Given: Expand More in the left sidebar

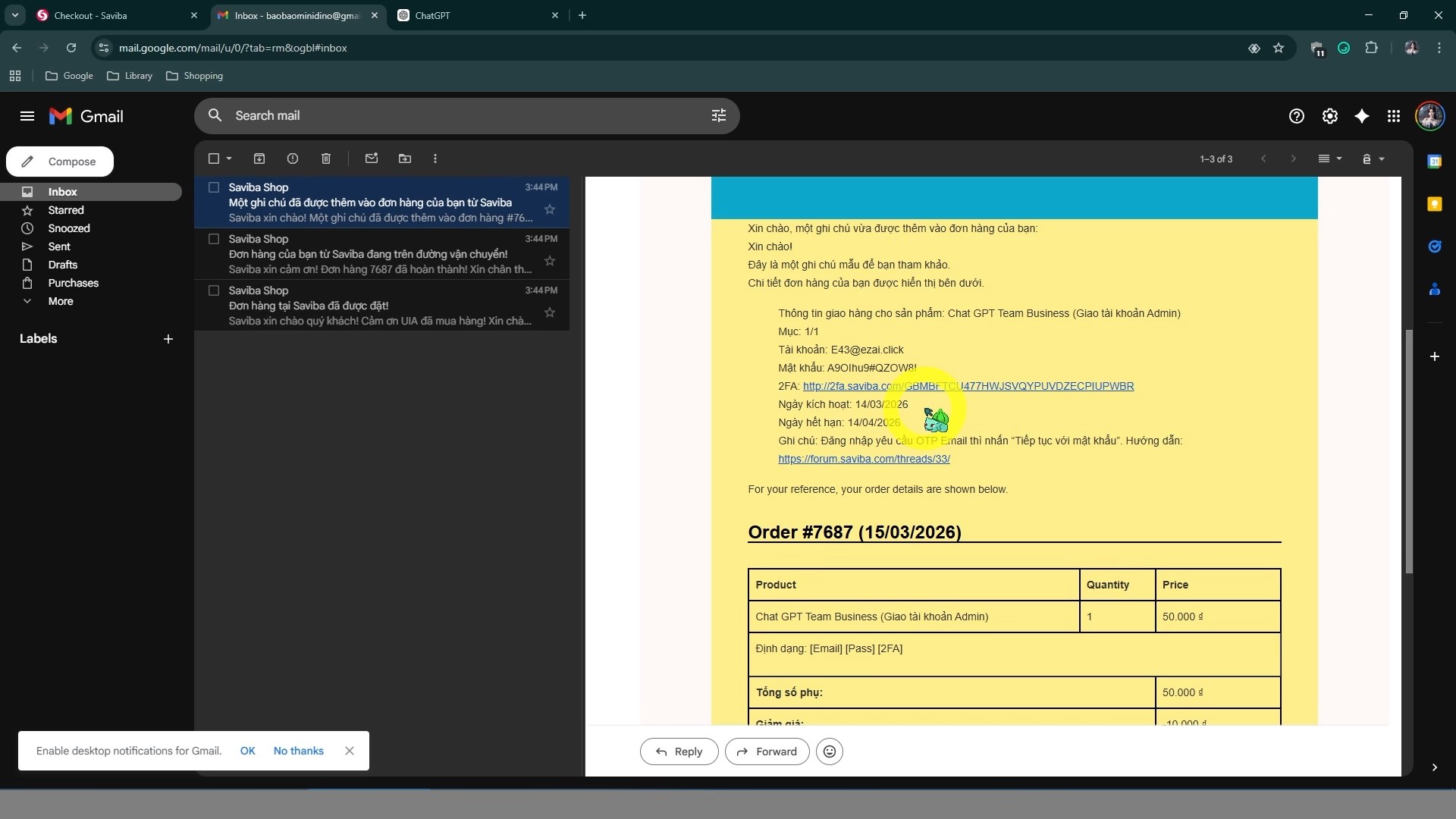Looking at the screenshot, I should tap(61, 301).
